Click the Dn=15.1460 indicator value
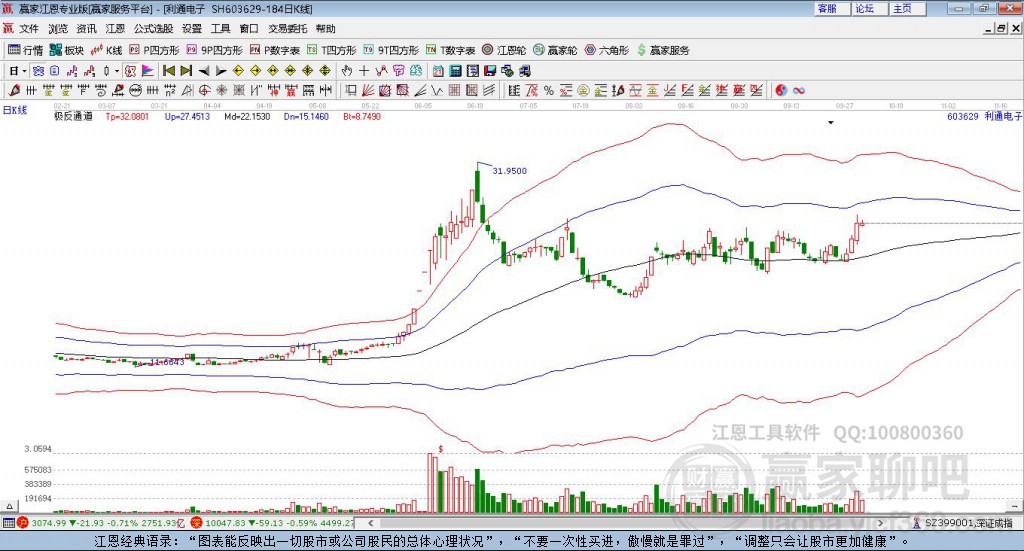This screenshot has height=551, width=1024. [306, 116]
